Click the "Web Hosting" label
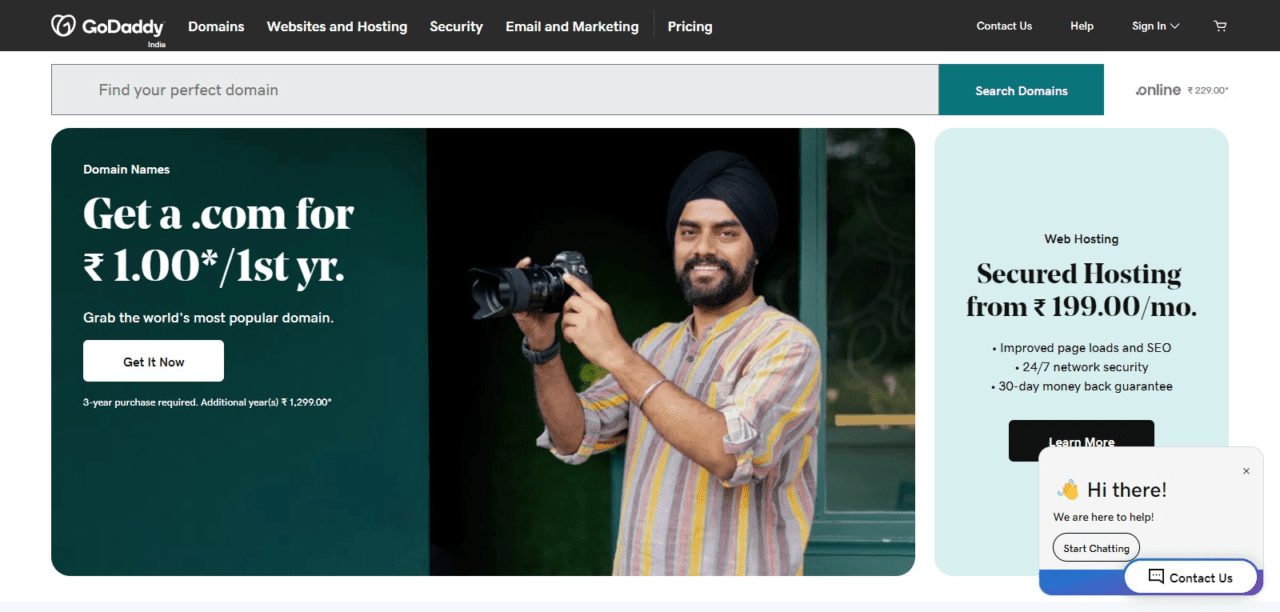 tap(1081, 239)
